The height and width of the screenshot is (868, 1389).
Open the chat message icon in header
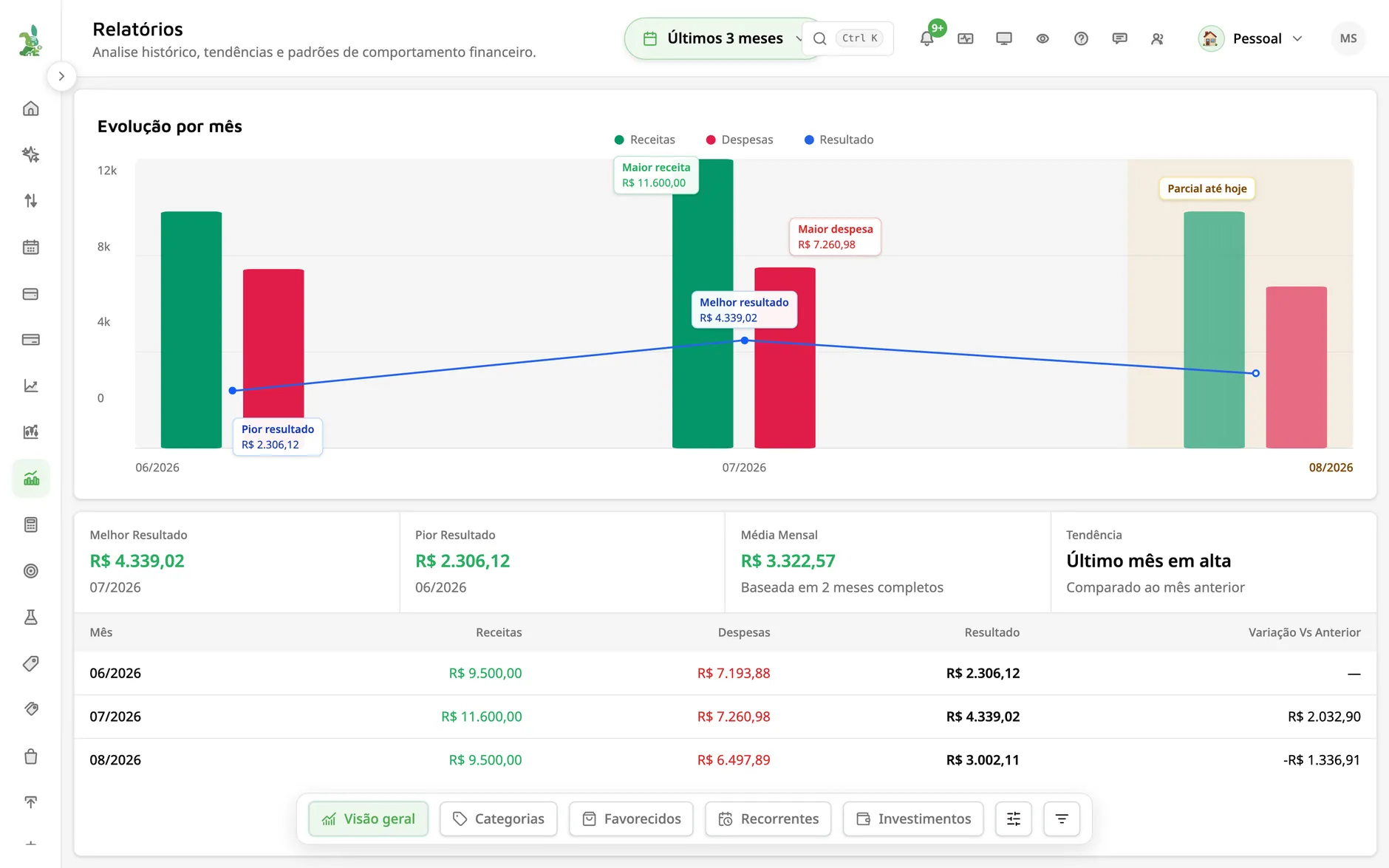click(x=1119, y=38)
